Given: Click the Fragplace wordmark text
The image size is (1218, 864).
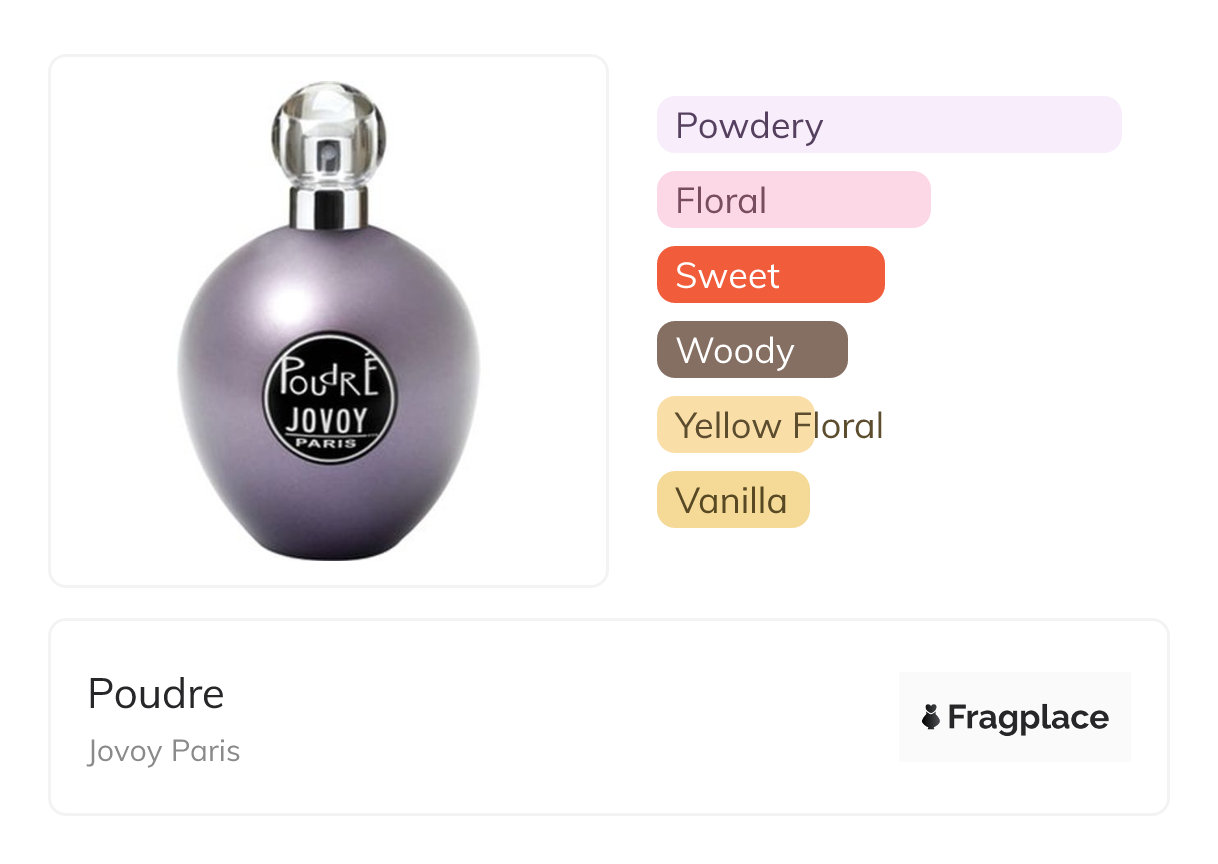Looking at the screenshot, I should click(x=1028, y=717).
